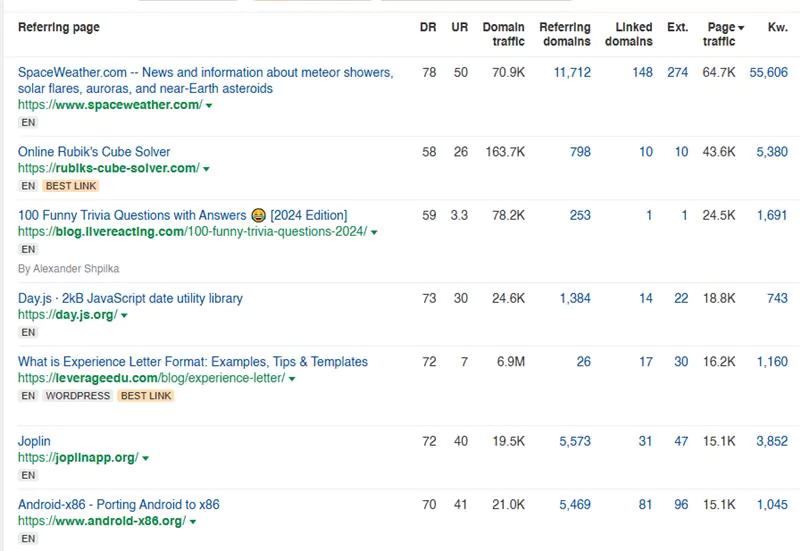Click linked domains value 17
Viewport: 800px width, 551px height.
646,362
